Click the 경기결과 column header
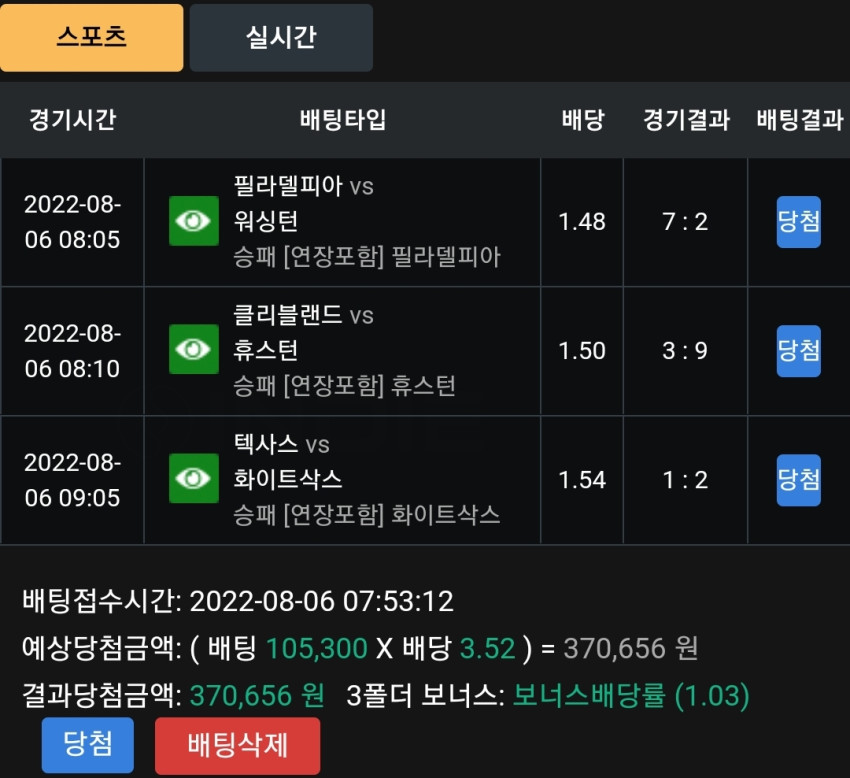850x778 pixels. tap(686, 119)
